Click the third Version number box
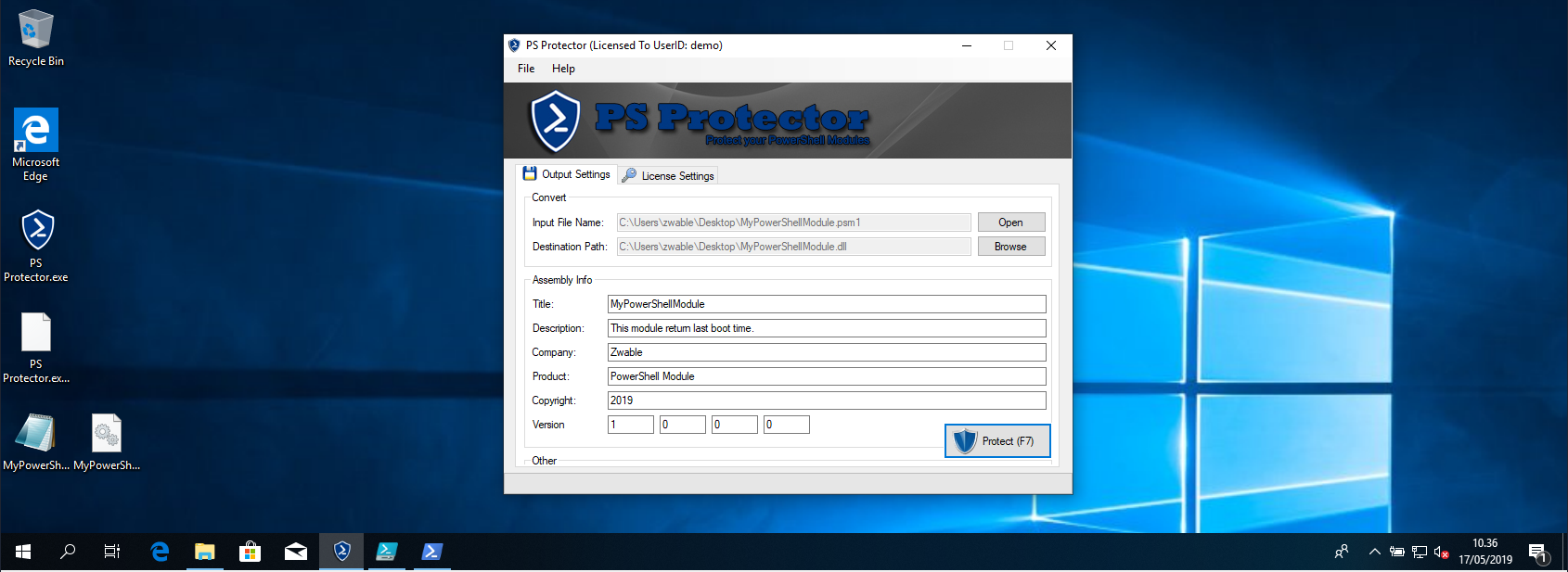 (735, 425)
